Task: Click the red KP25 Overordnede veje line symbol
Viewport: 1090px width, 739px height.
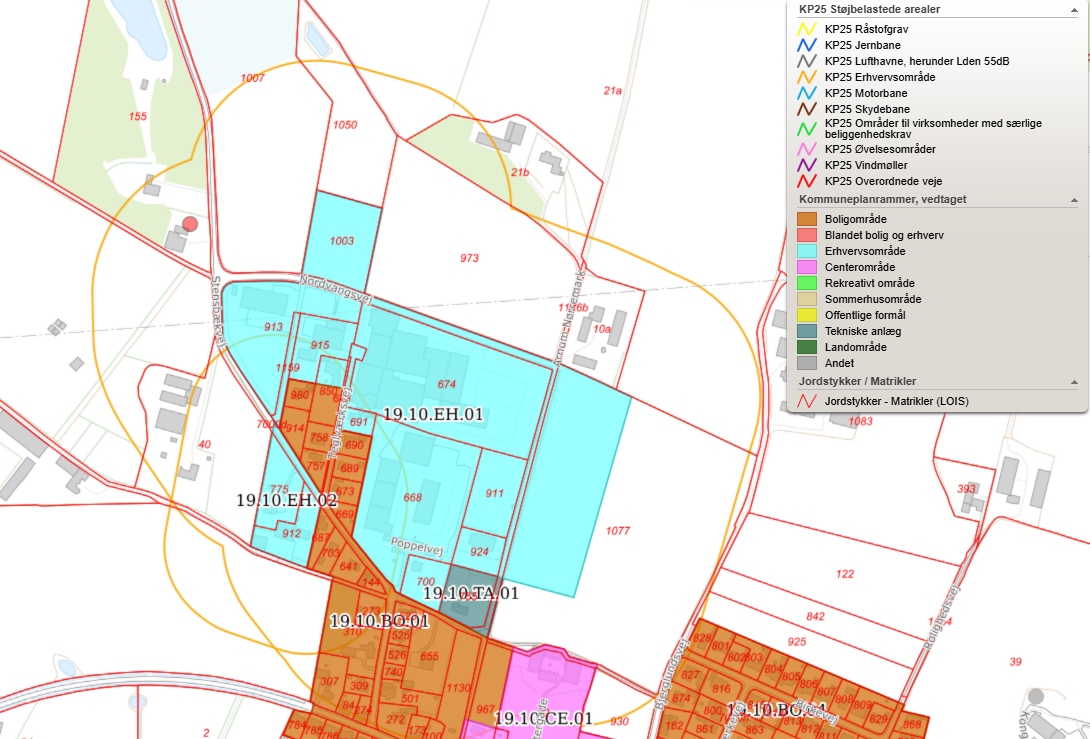Action: click(807, 181)
